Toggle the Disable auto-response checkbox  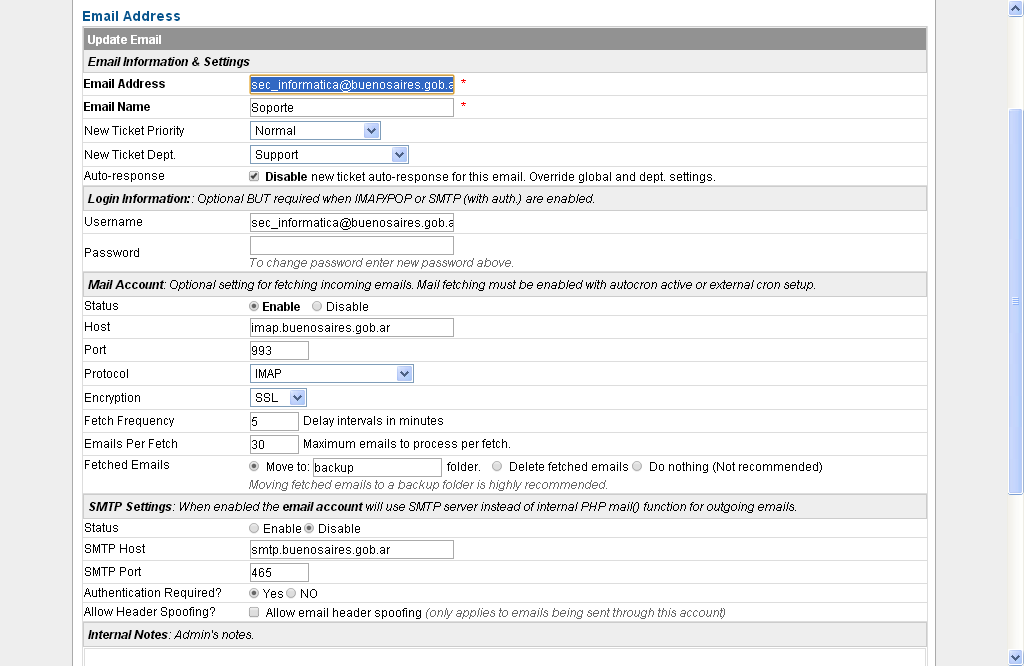point(254,176)
